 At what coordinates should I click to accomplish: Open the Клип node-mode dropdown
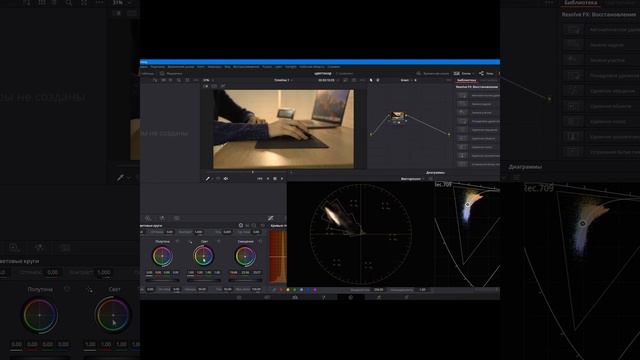coord(408,80)
